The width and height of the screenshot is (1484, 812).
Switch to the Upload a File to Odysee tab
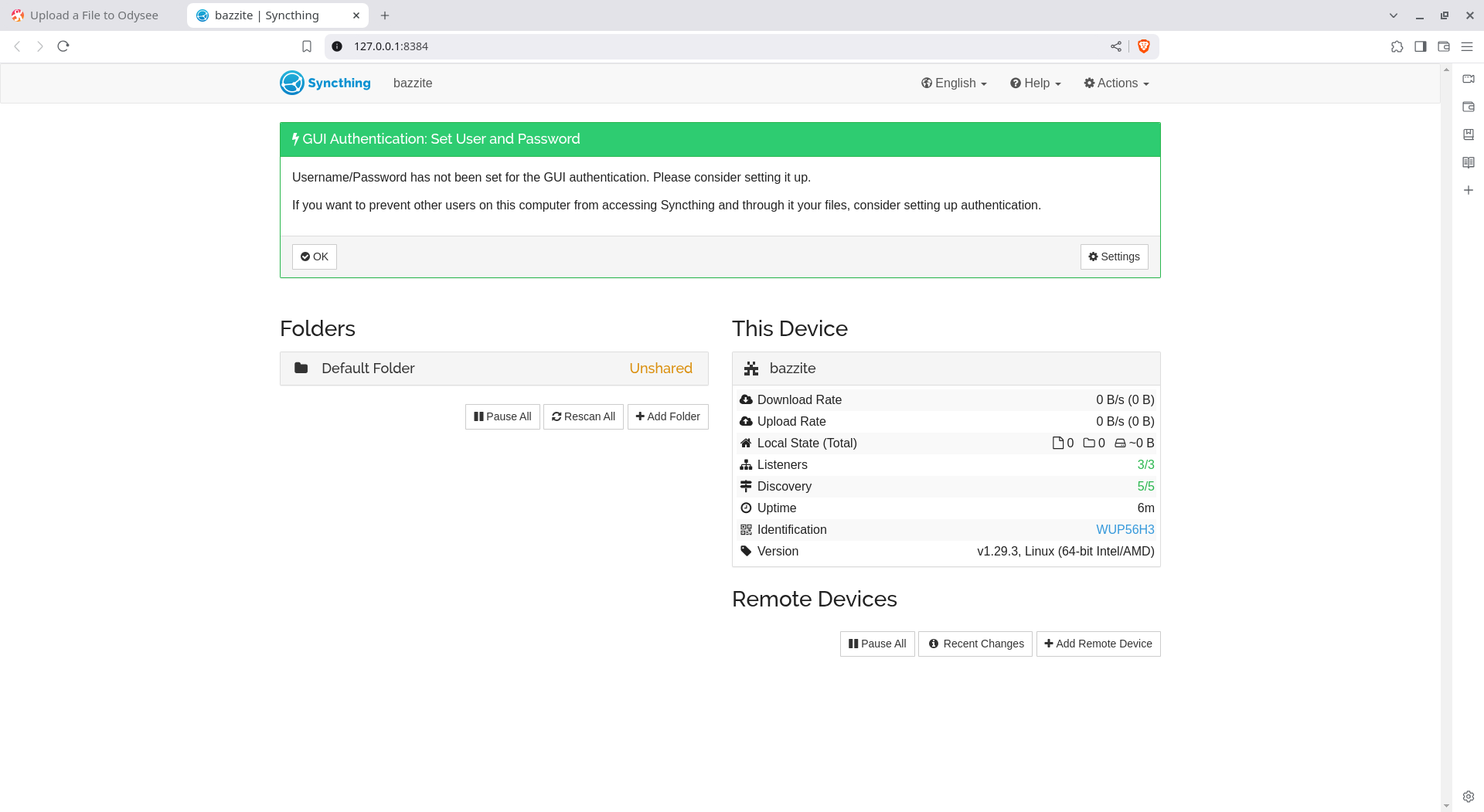pyautogui.click(x=93, y=15)
